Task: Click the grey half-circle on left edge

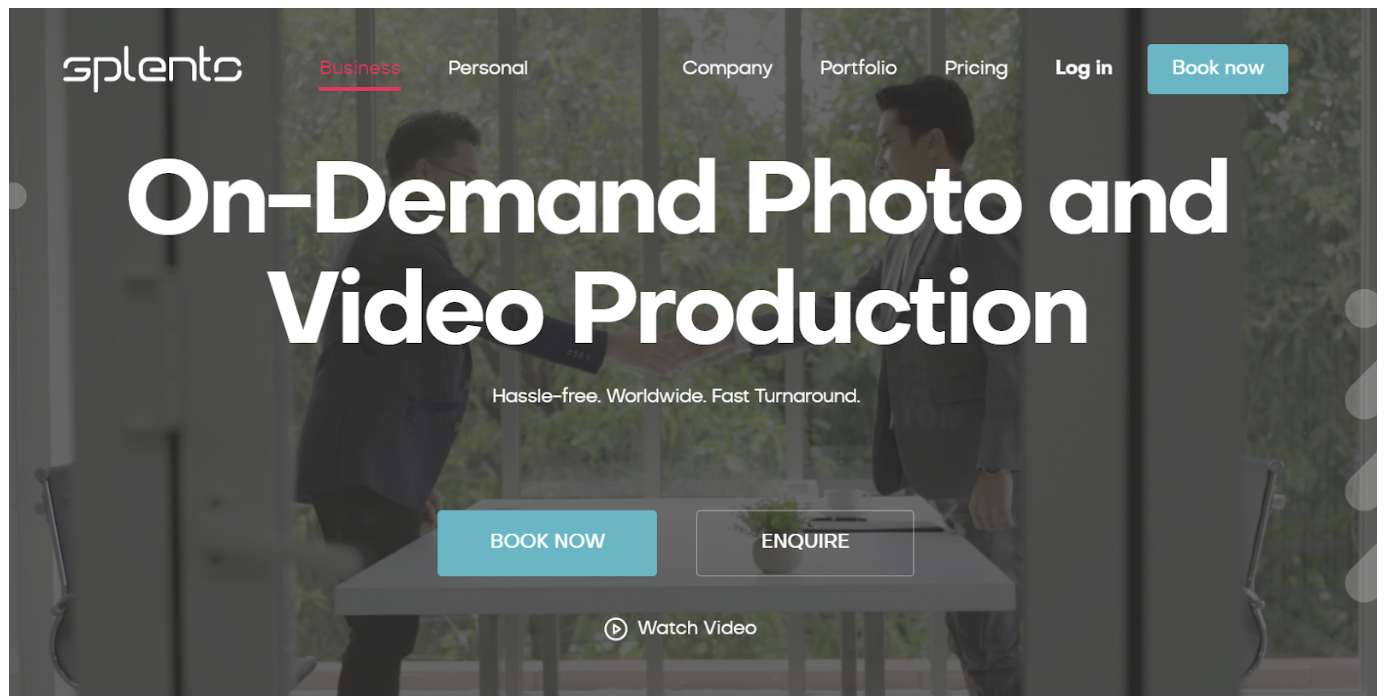Action: pyautogui.click(x=17, y=195)
